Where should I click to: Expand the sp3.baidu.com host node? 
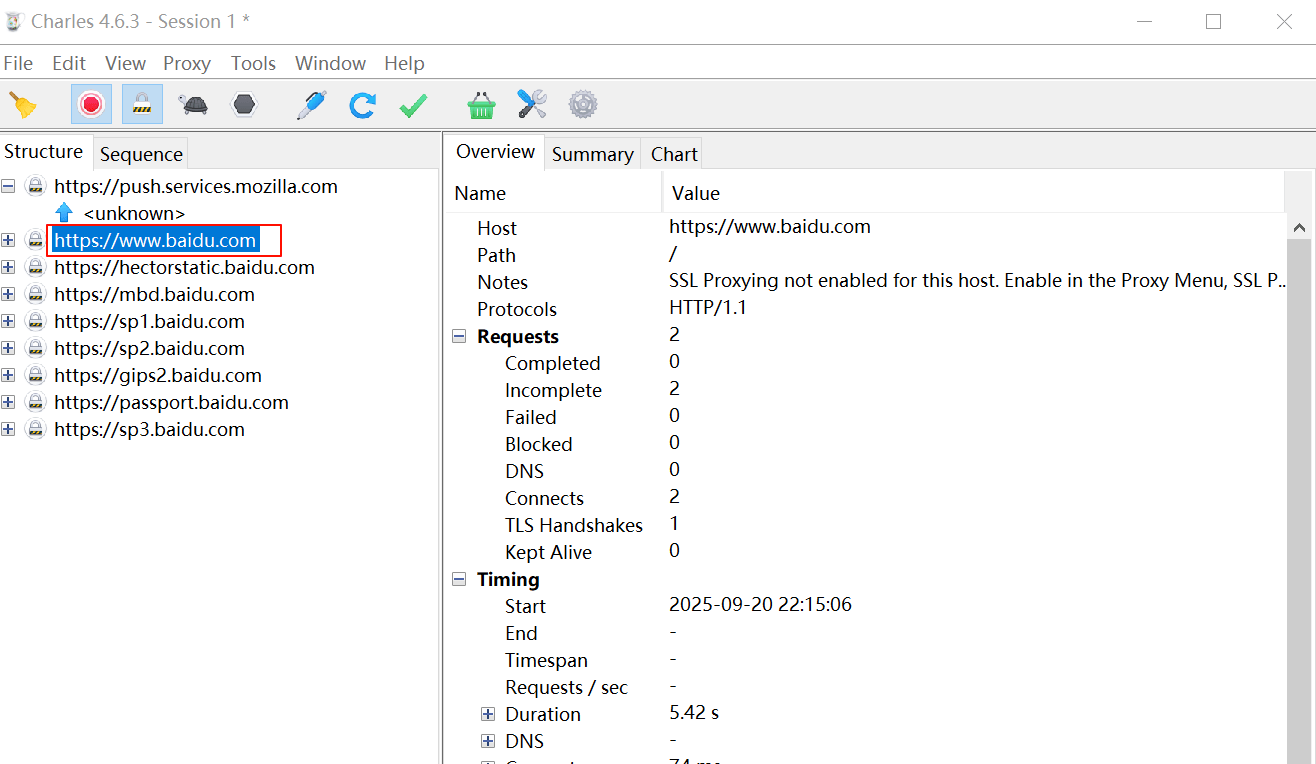9,429
